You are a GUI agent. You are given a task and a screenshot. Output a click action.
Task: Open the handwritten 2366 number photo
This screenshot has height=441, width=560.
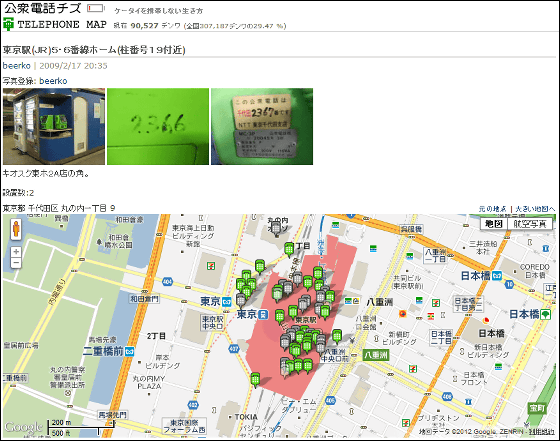158,126
